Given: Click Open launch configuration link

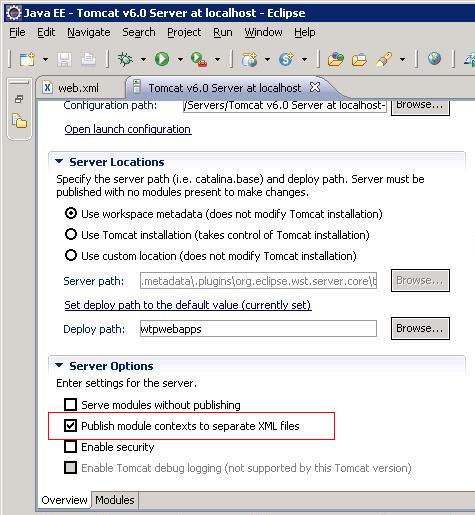Looking at the screenshot, I should click(128, 129).
